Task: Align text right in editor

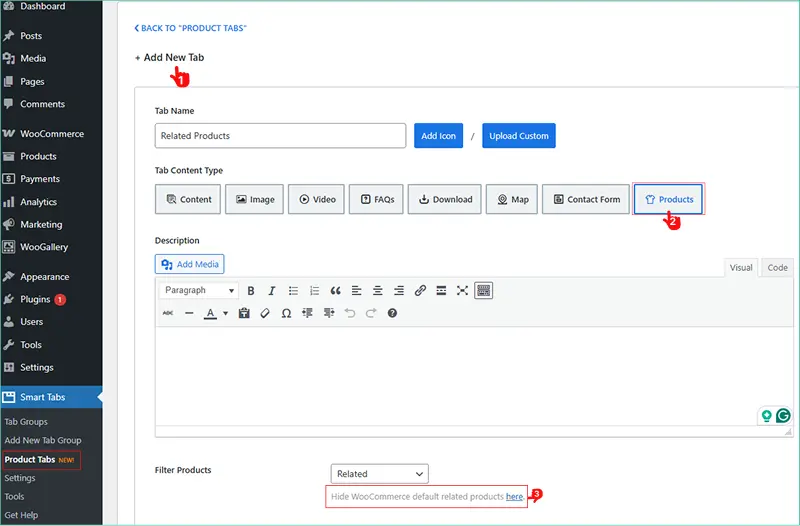Action: pos(399,290)
